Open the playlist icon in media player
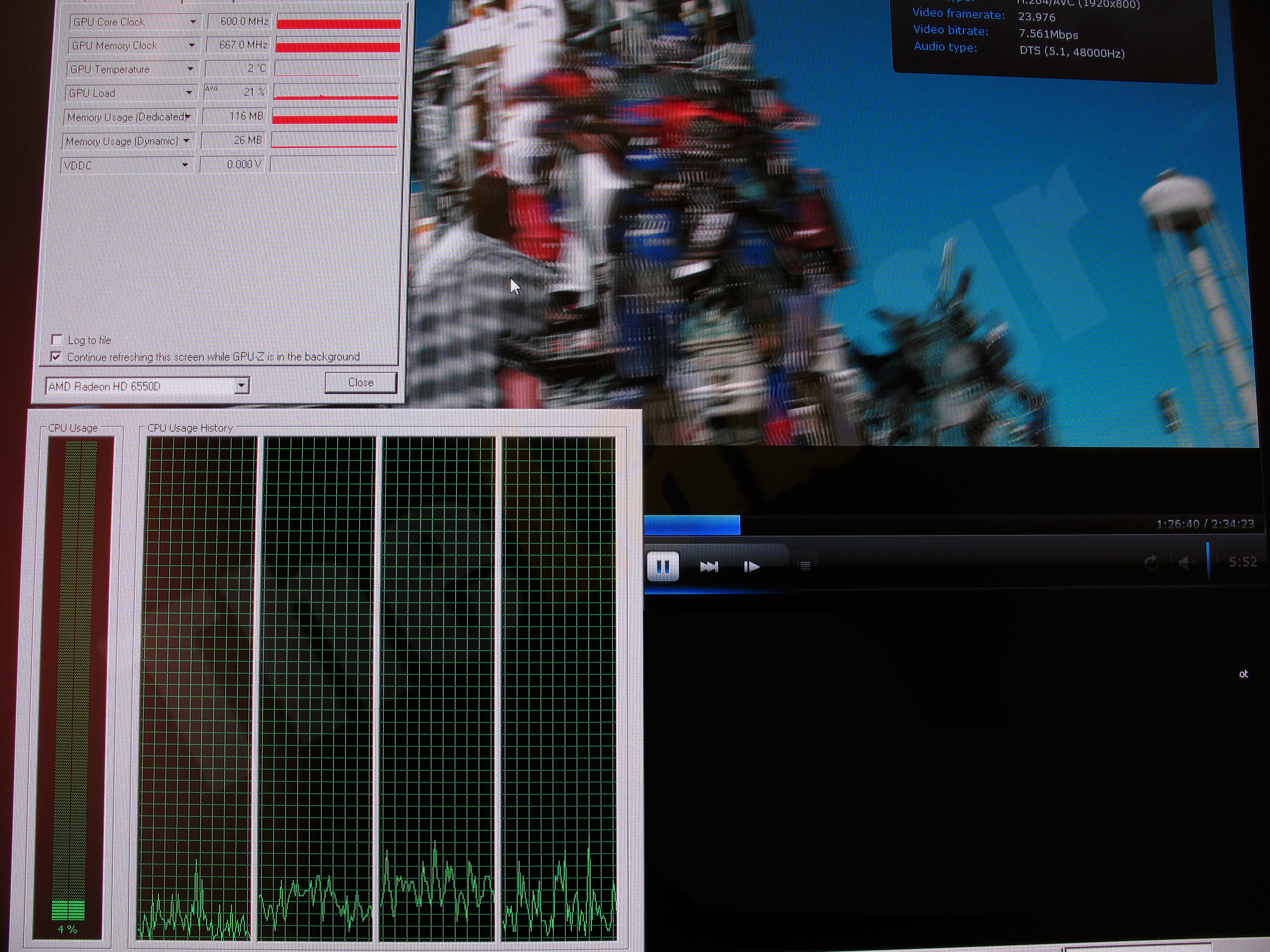This screenshot has width=1270, height=952. (805, 566)
